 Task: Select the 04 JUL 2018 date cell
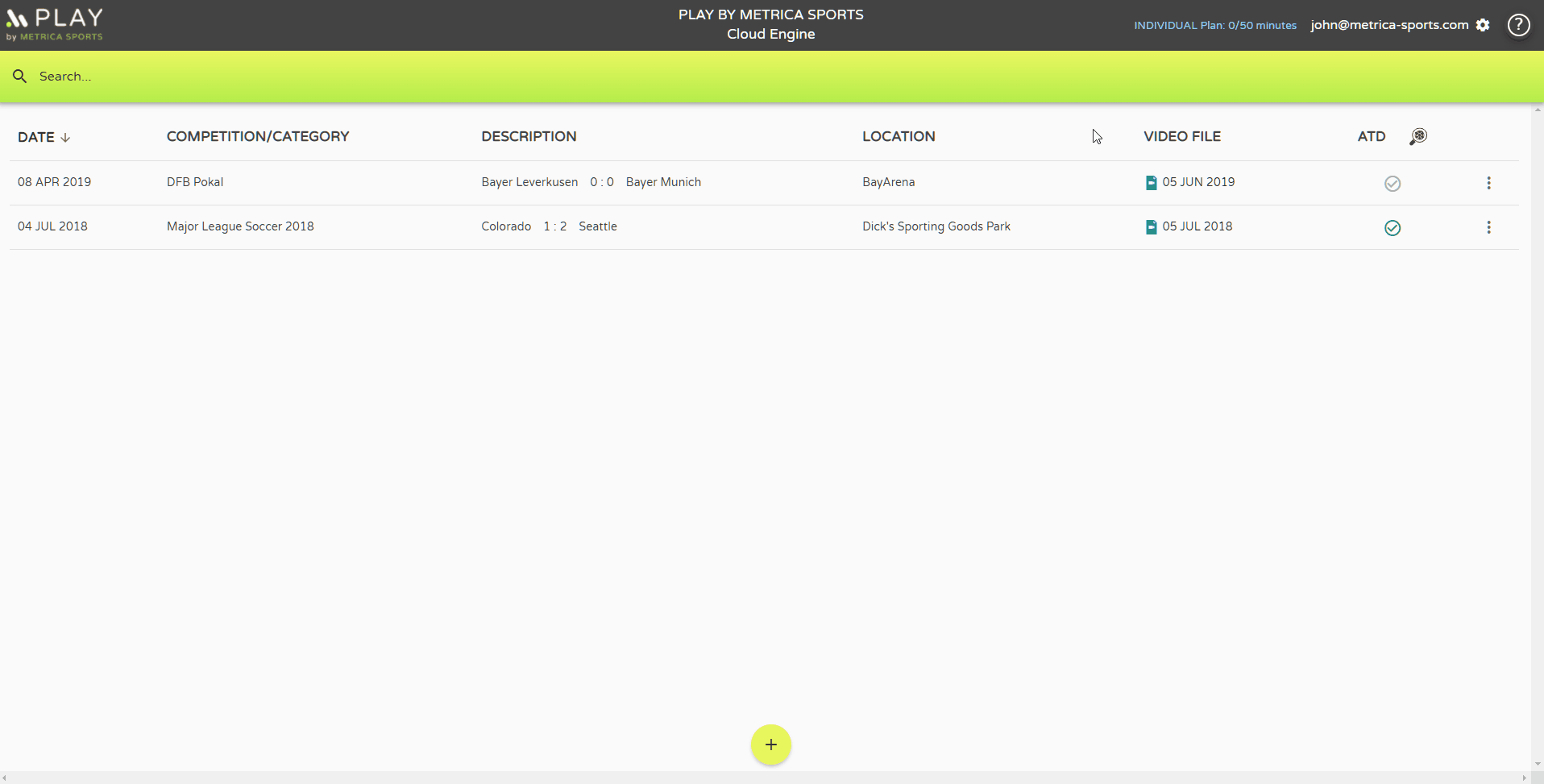point(52,226)
